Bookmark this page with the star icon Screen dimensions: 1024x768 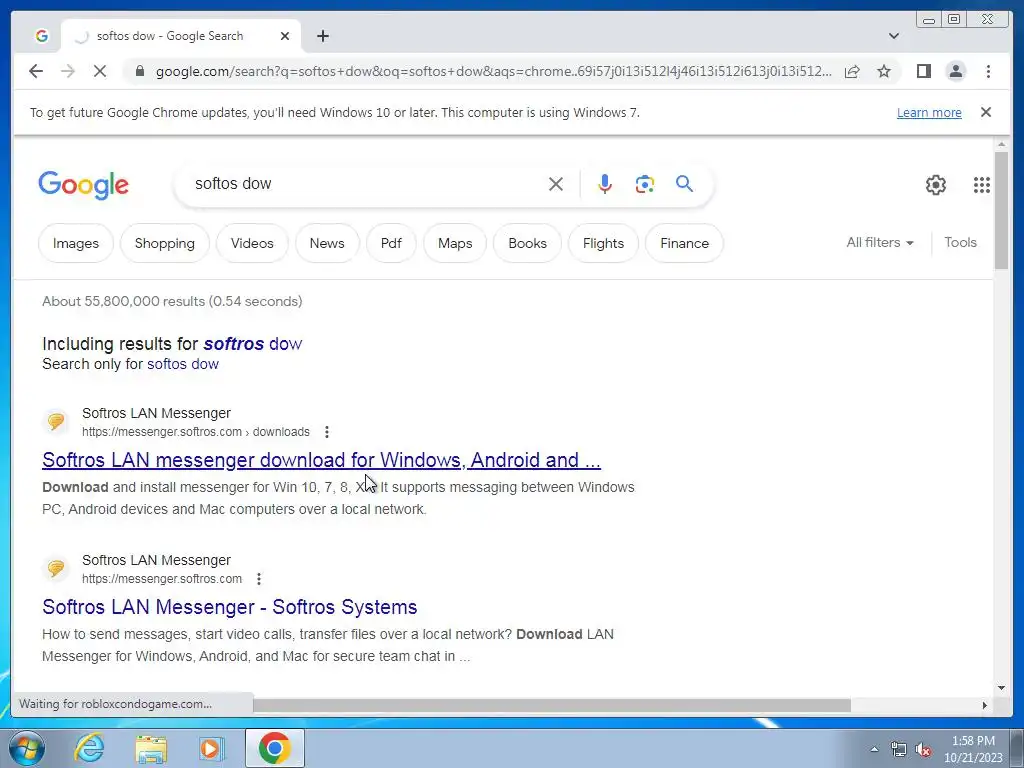(x=884, y=71)
